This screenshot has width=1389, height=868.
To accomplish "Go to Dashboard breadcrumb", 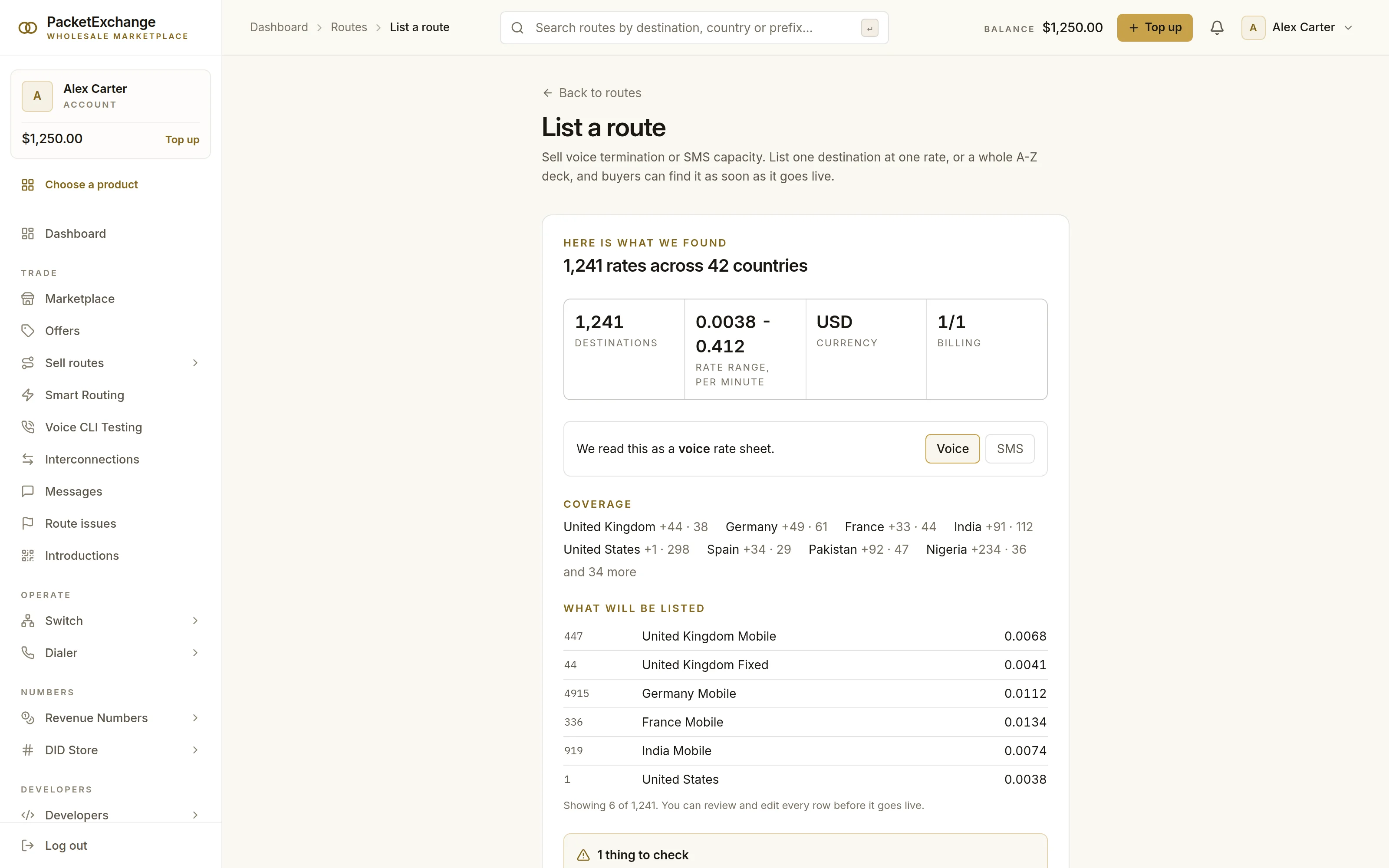I will 279,27.
